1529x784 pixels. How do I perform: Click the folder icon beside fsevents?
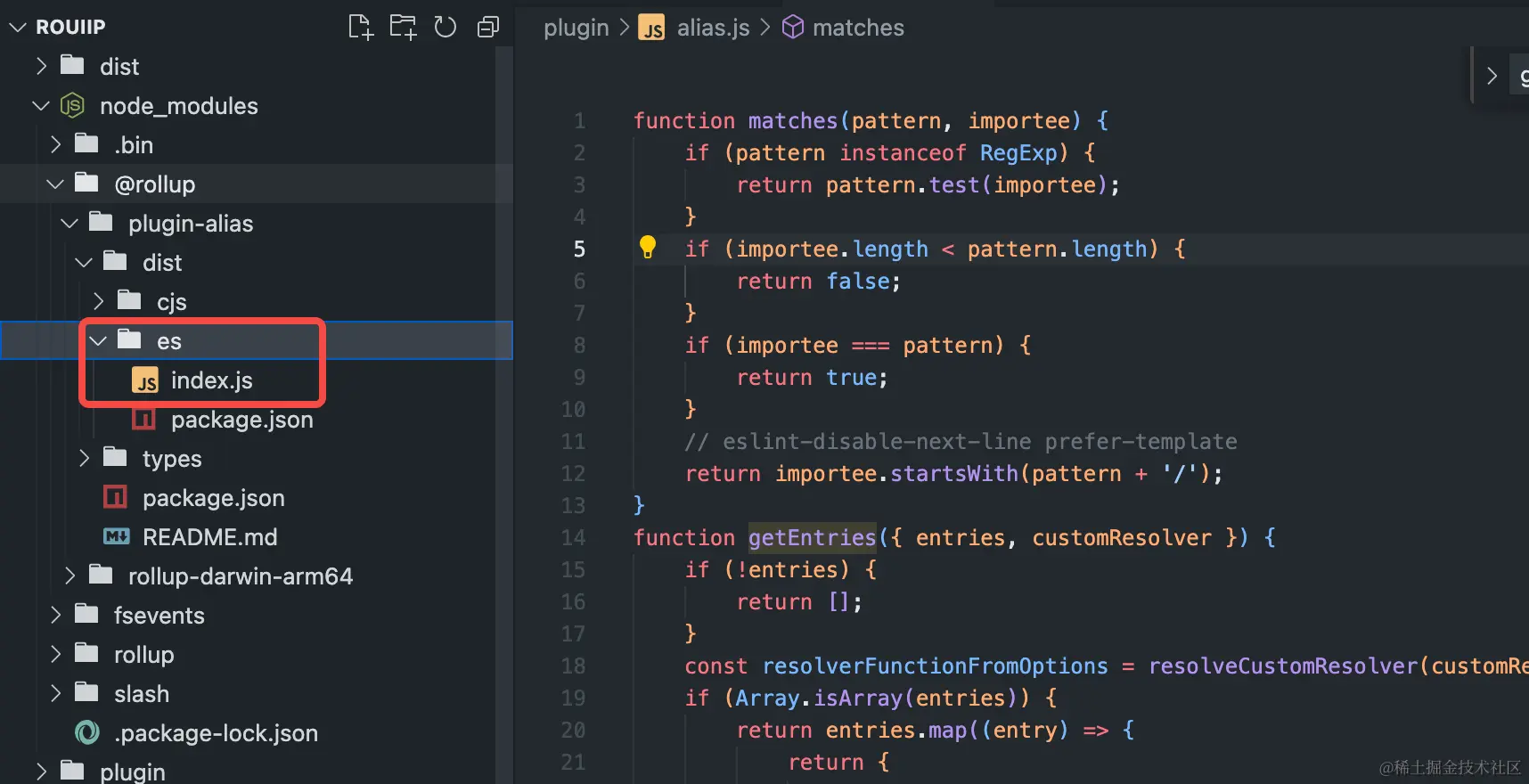[86, 614]
